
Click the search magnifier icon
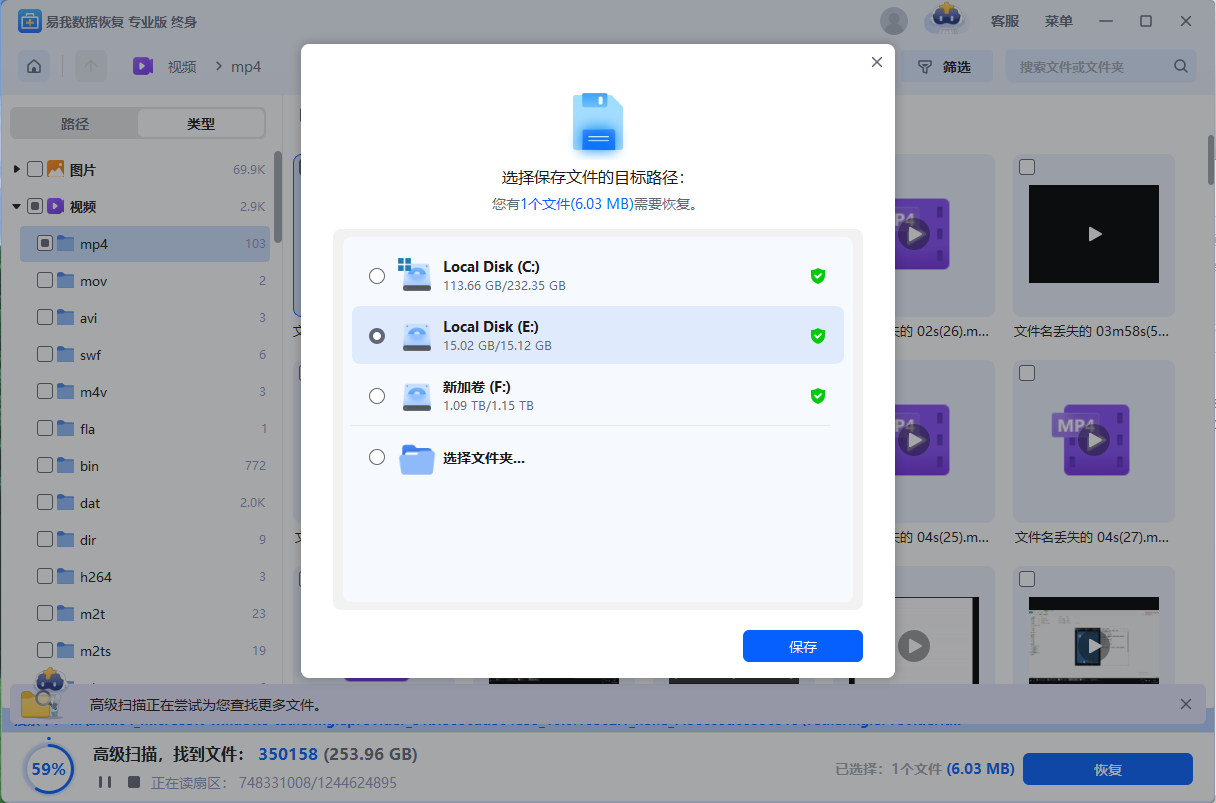click(1180, 67)
